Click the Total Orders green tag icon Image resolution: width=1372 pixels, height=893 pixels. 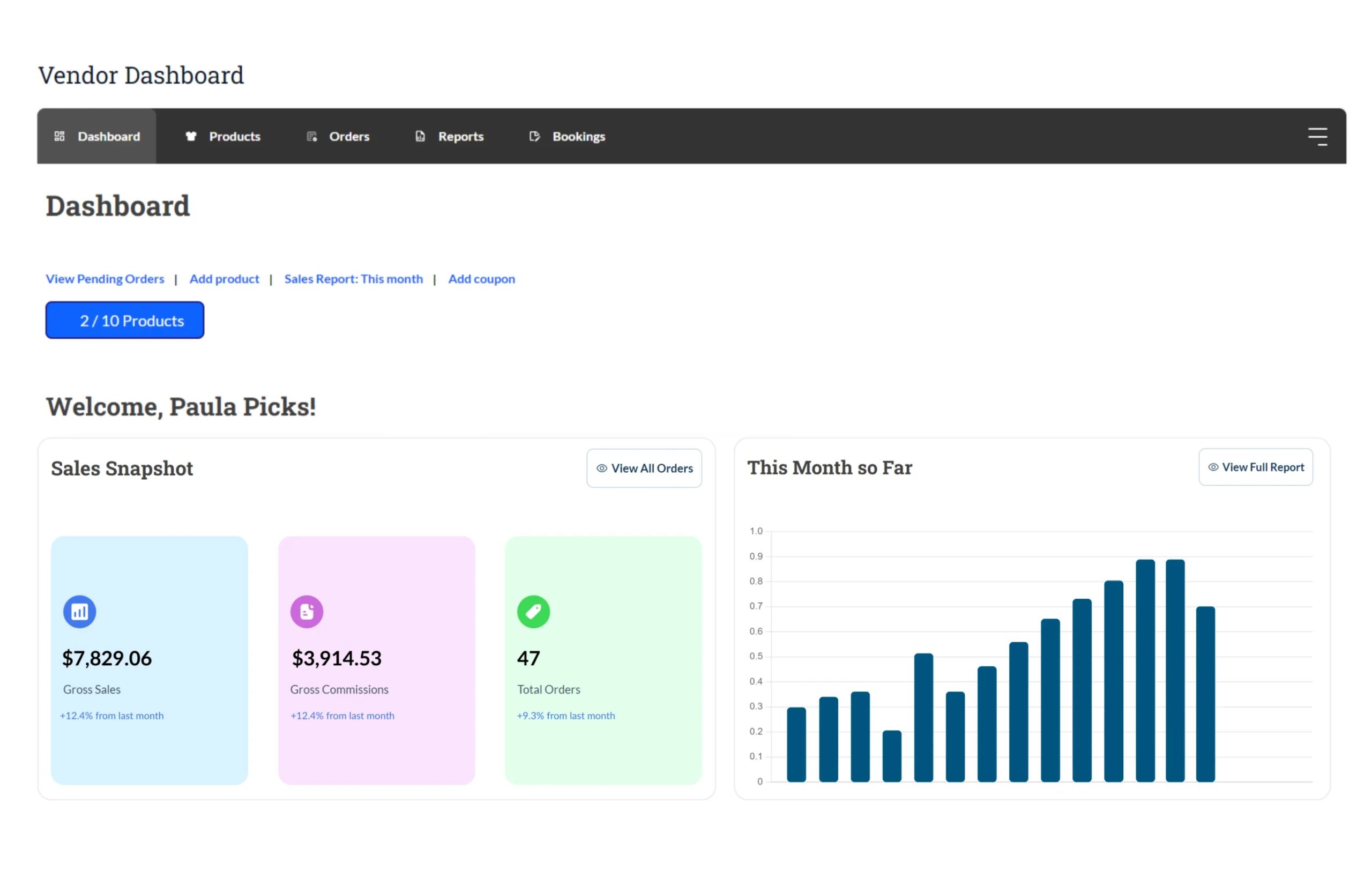tap(533, 611)
